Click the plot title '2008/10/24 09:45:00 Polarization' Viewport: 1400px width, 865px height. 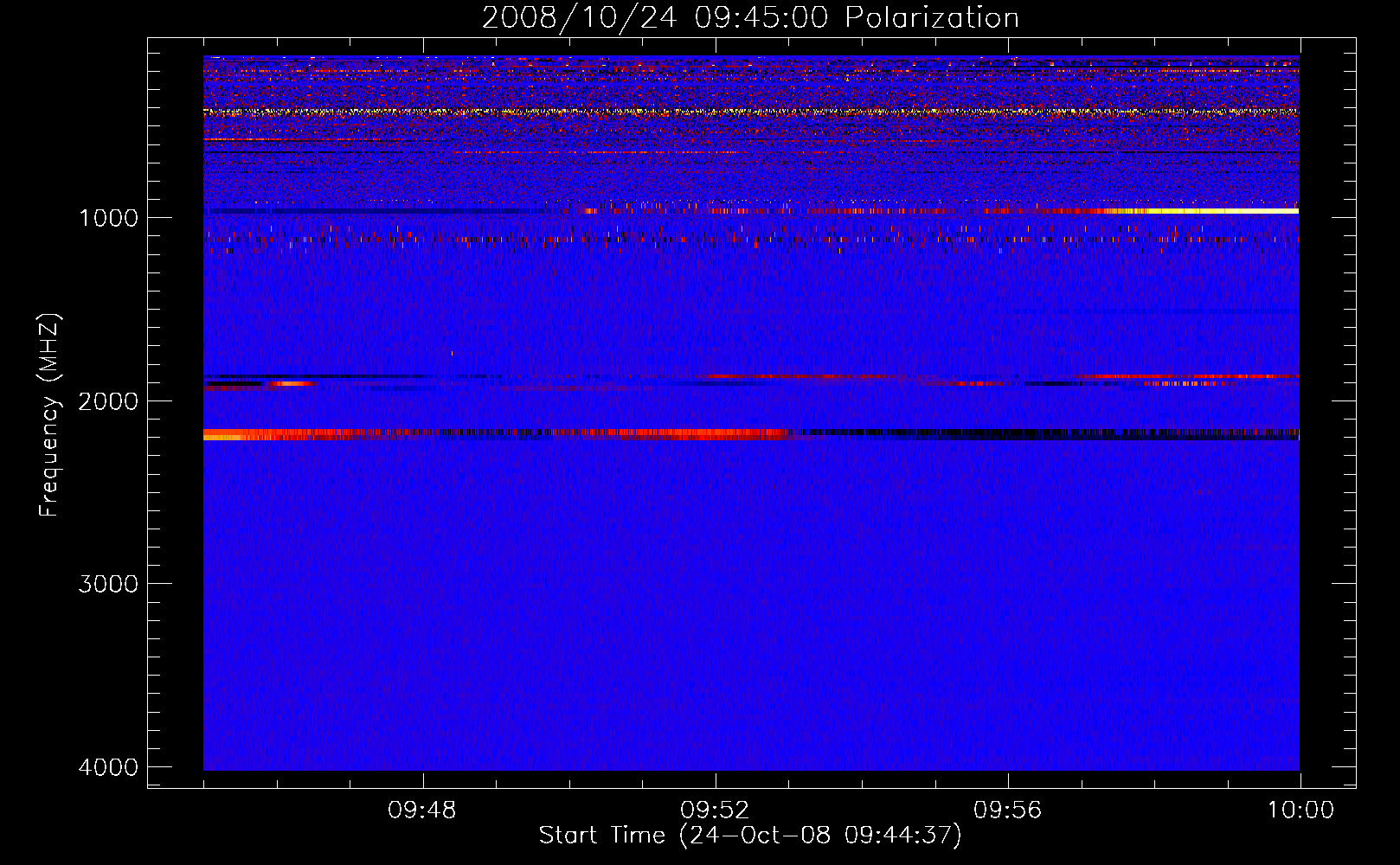[x=750, y=17]
